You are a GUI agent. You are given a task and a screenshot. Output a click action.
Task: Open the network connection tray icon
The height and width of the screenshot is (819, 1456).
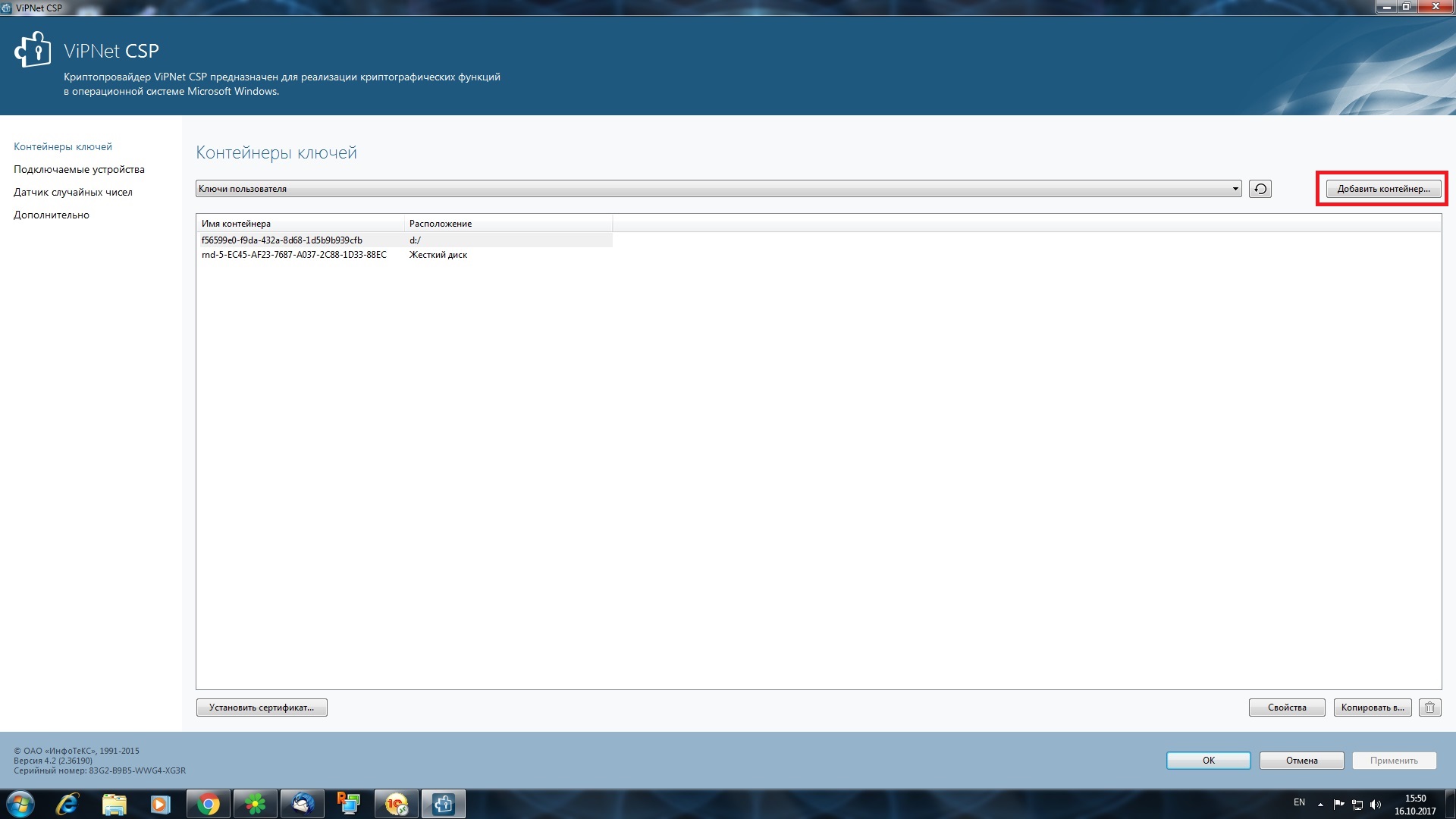click(1357, 805)
